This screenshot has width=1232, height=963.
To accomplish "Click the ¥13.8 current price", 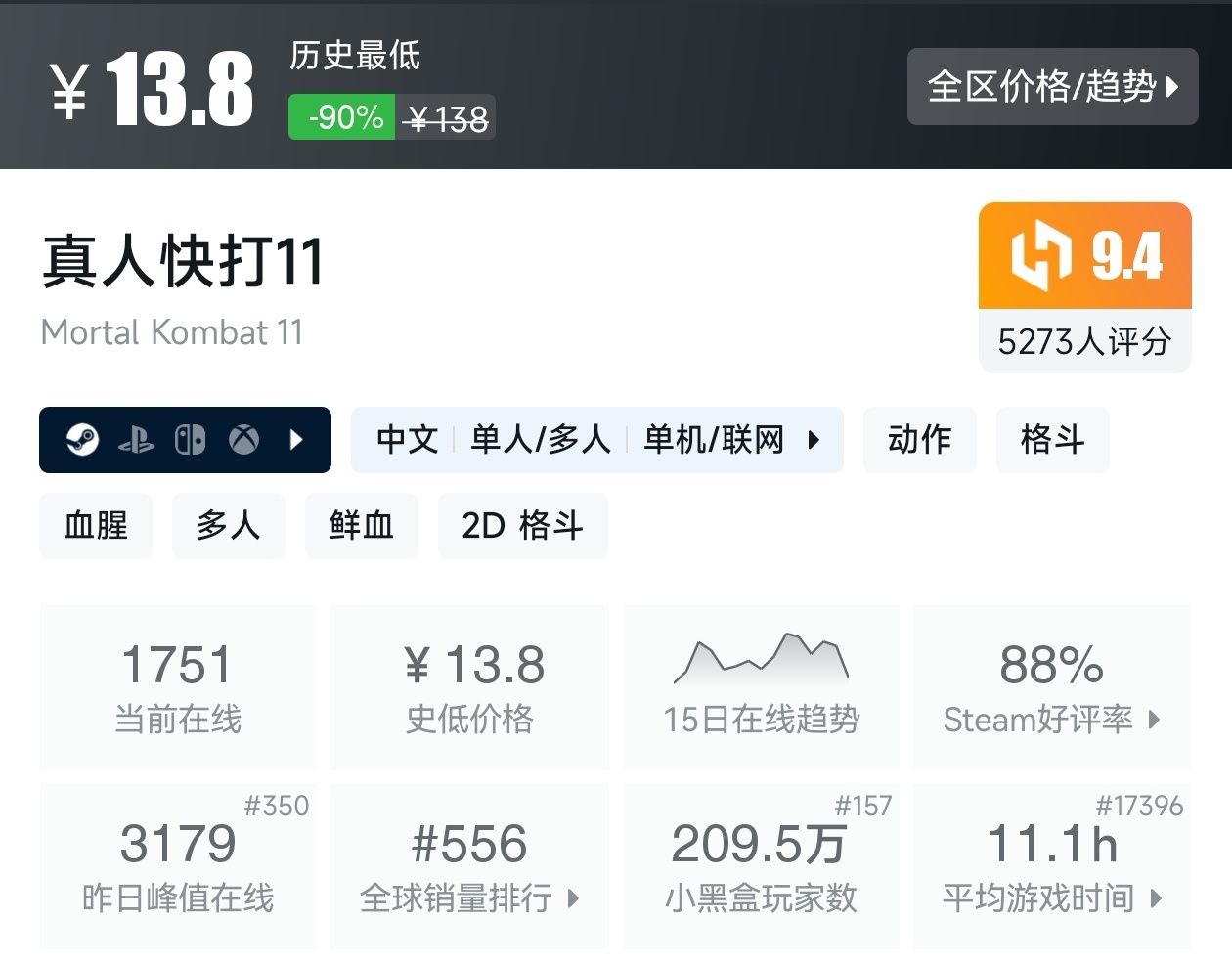I will click(x=152, y=89).
